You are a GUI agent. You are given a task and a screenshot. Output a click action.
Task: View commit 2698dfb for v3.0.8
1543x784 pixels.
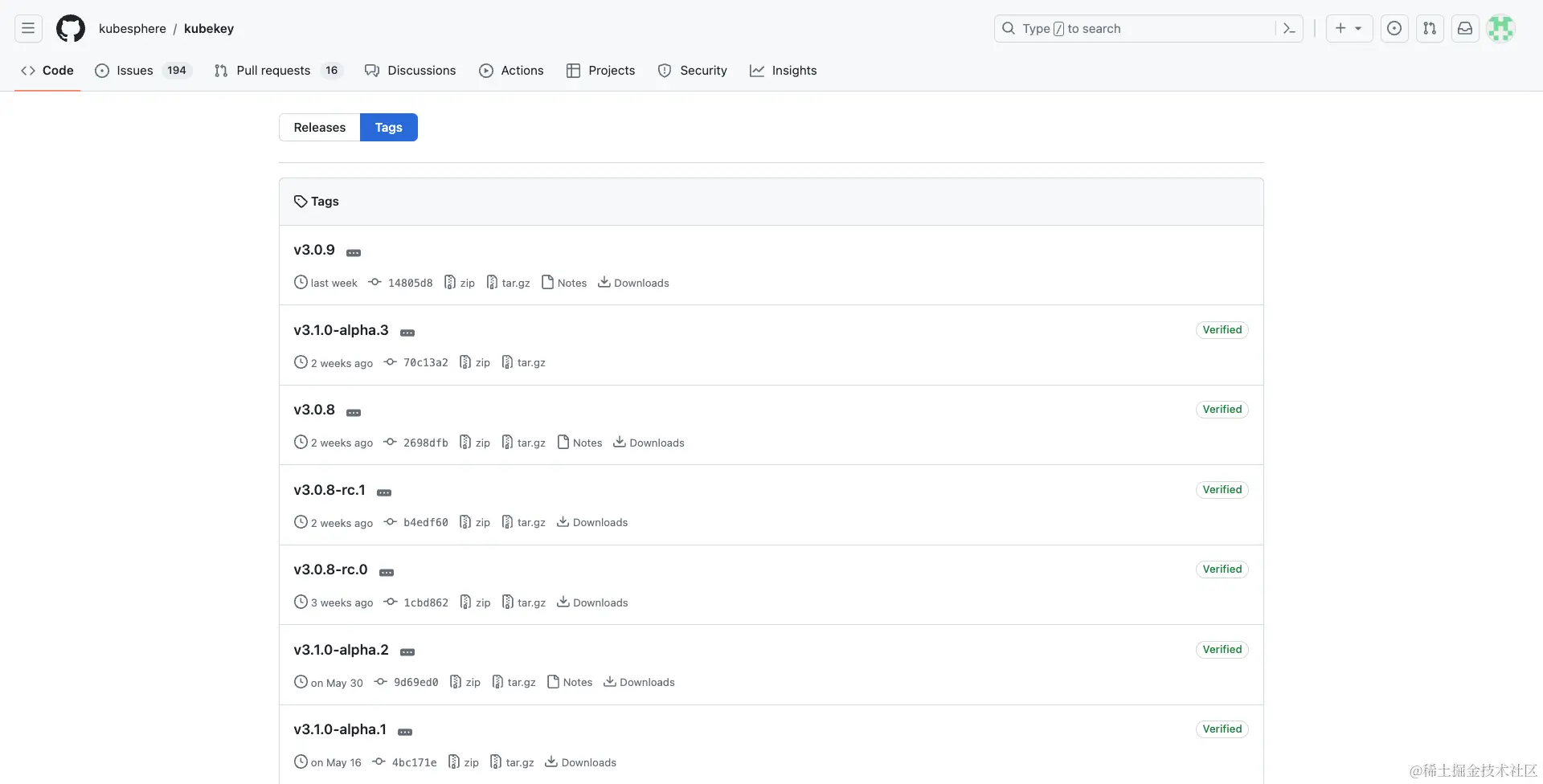pyautogui.click(x=426, y=442)
